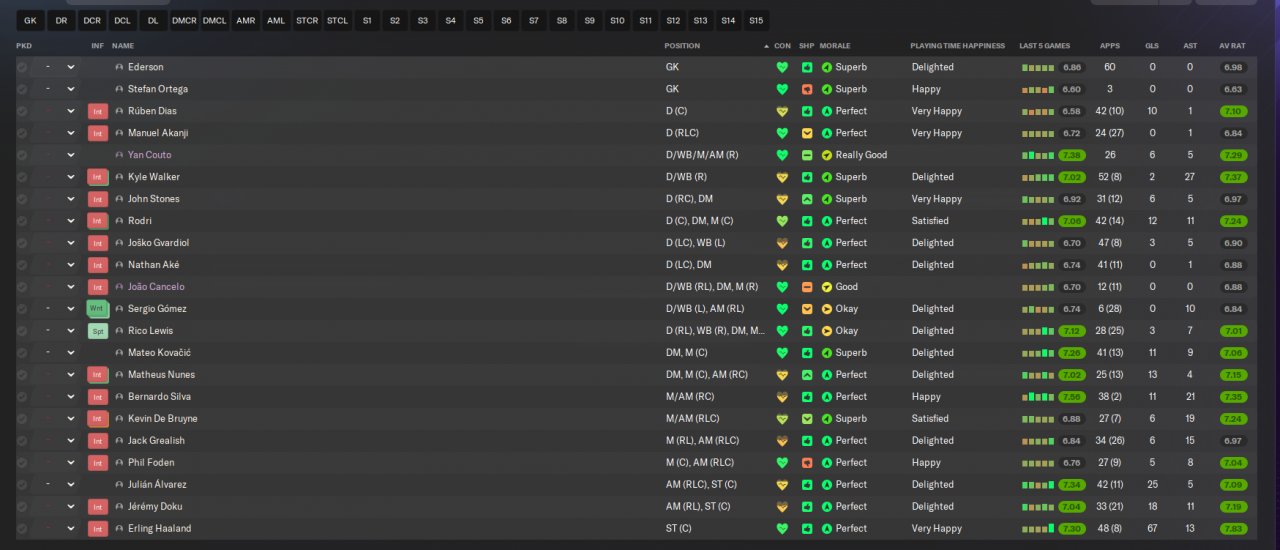This screenshot has height=550, width=1280.
Task: Click morale icon for Erling Haaland
Action: point(827,529)
